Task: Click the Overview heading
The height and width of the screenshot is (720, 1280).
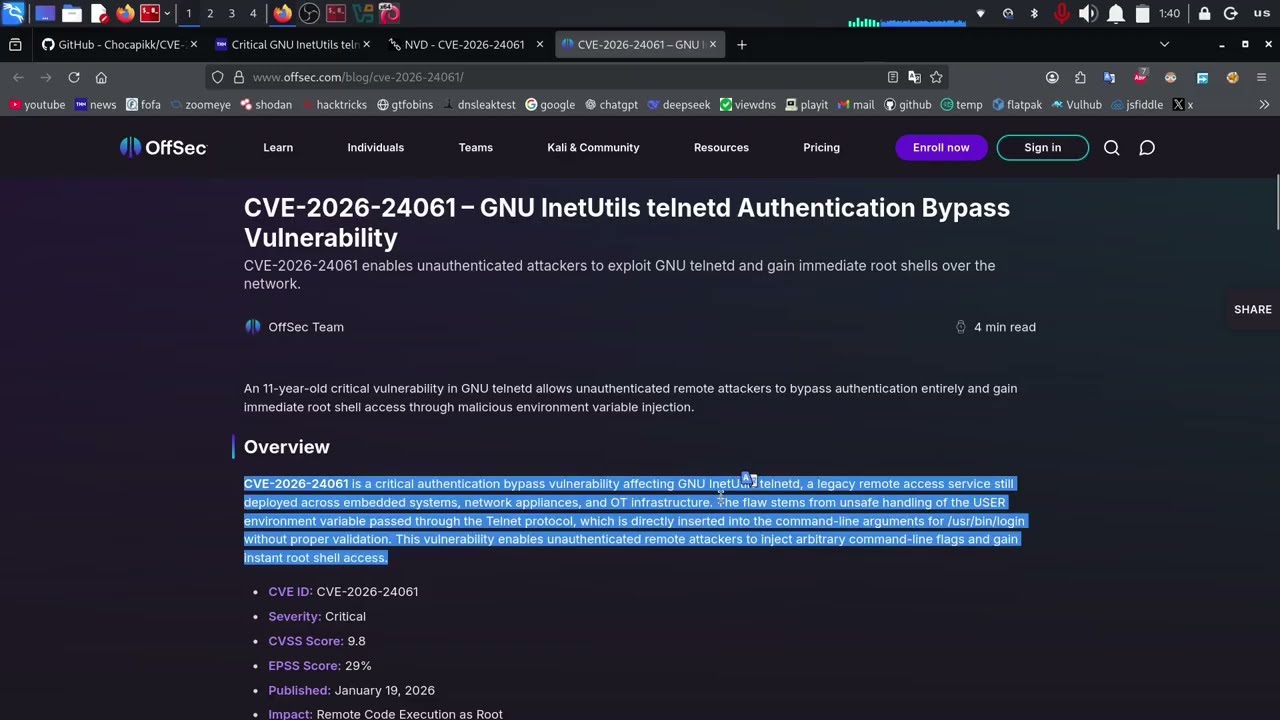Action: pos(286,447)
